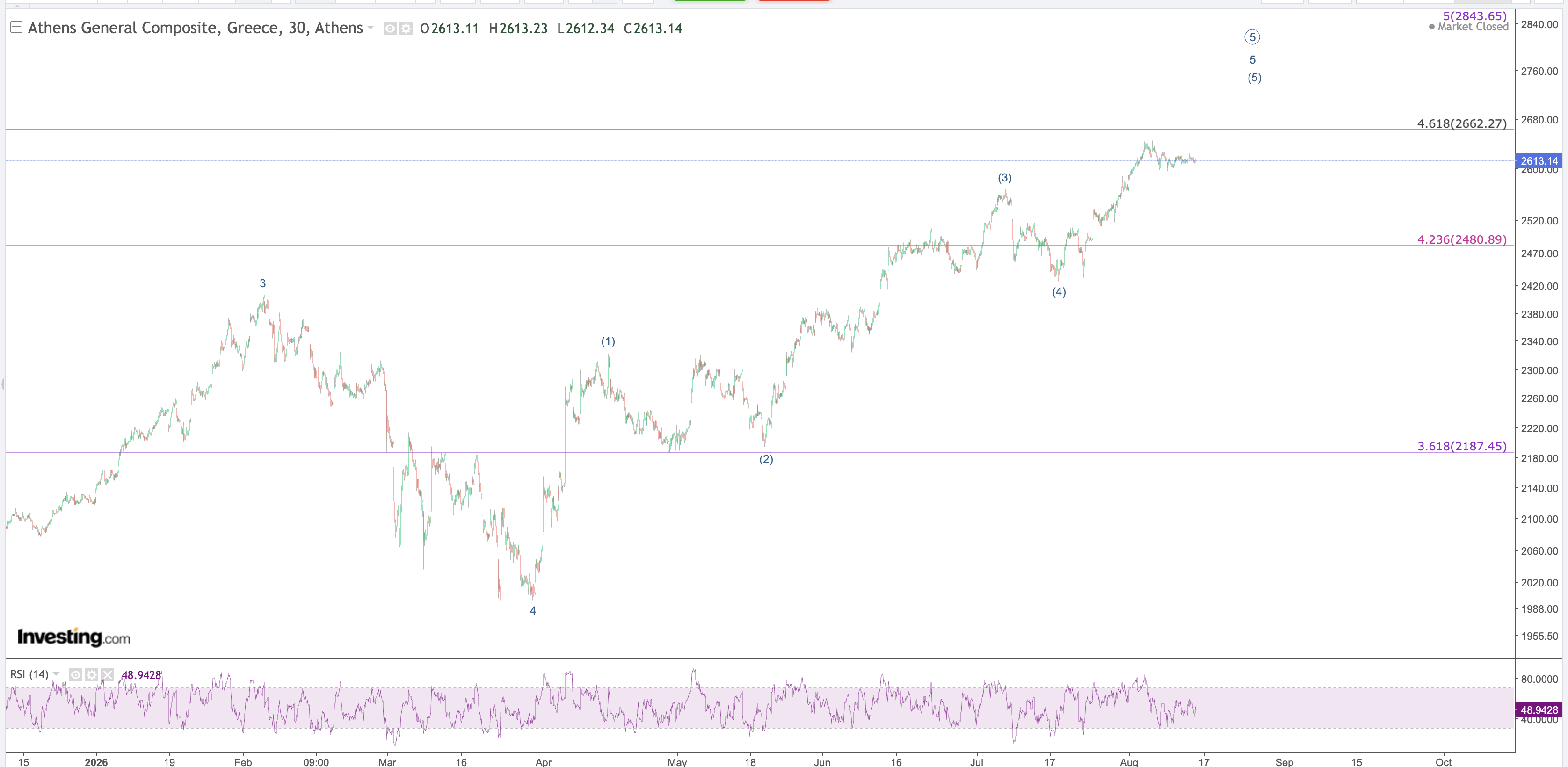This screenshot has width=1568, height=767.
Task: Click the 1955.50 price axis label
Action: (x=1539, y=636)
